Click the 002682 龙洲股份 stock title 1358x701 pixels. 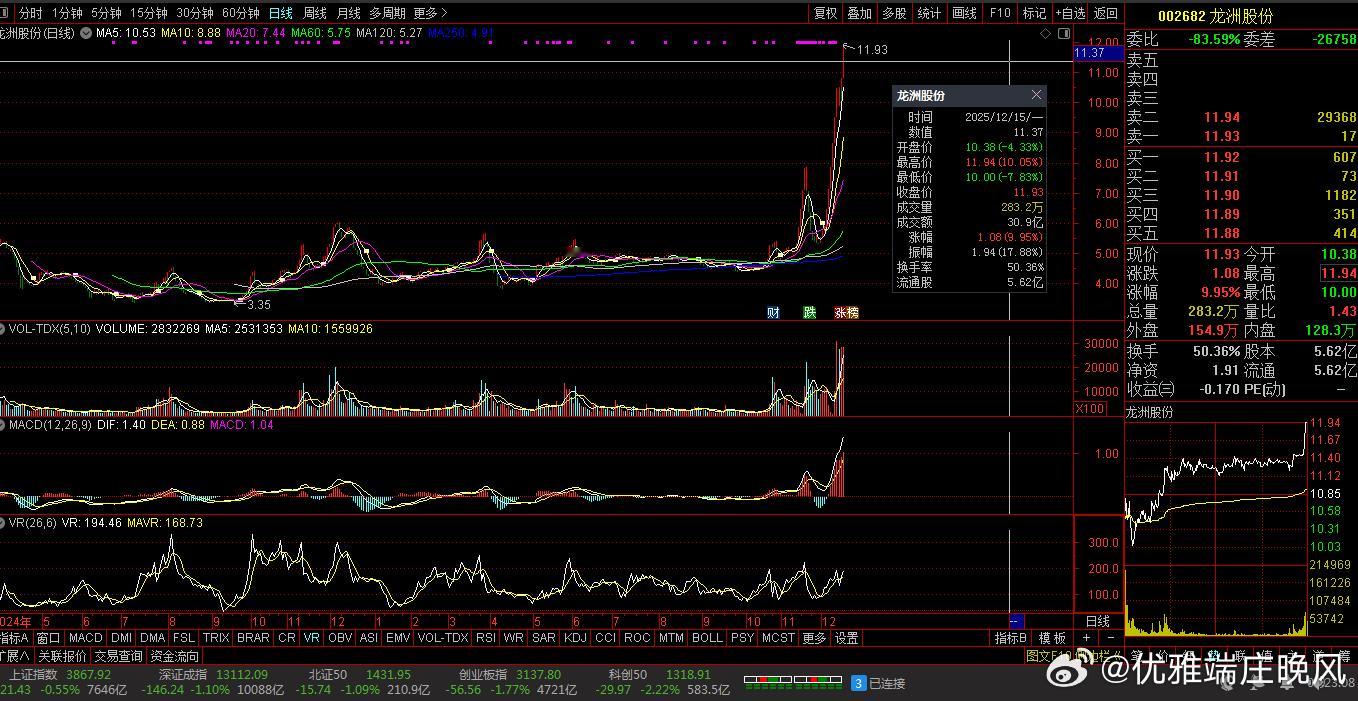[x=1215, y=16]
